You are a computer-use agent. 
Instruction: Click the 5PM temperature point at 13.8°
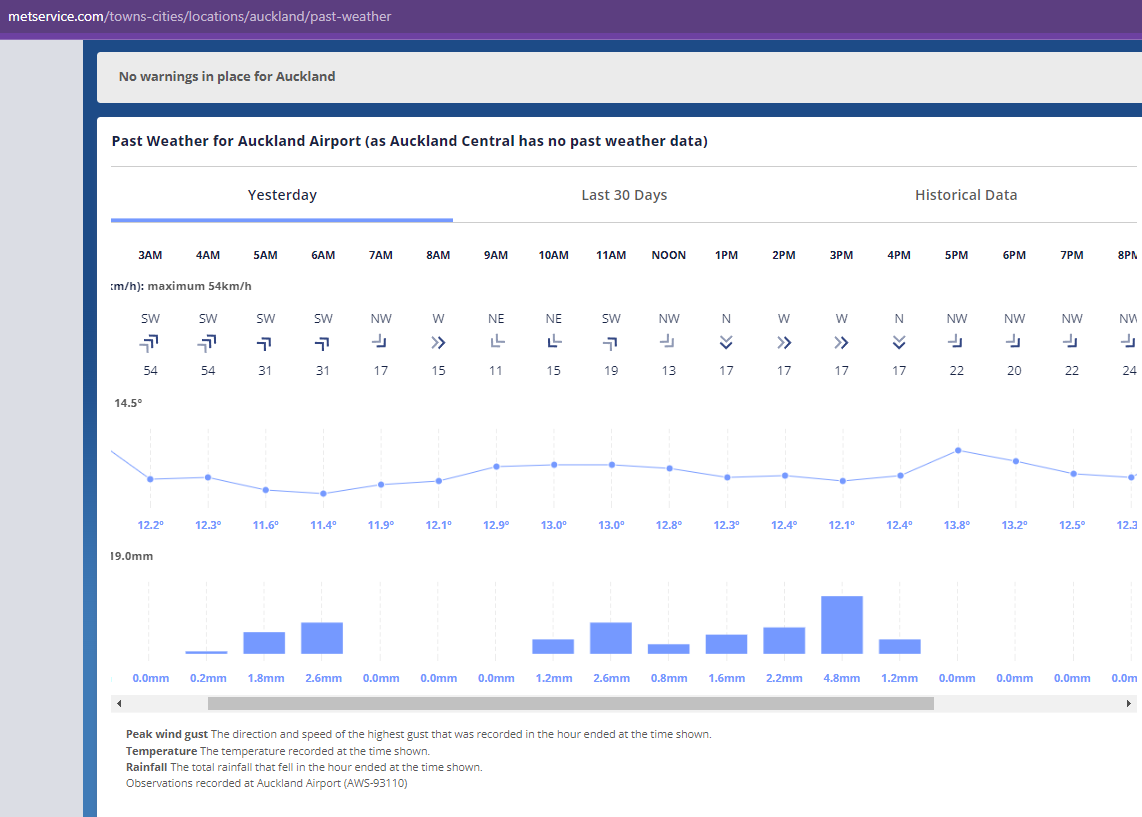[957, 450]
